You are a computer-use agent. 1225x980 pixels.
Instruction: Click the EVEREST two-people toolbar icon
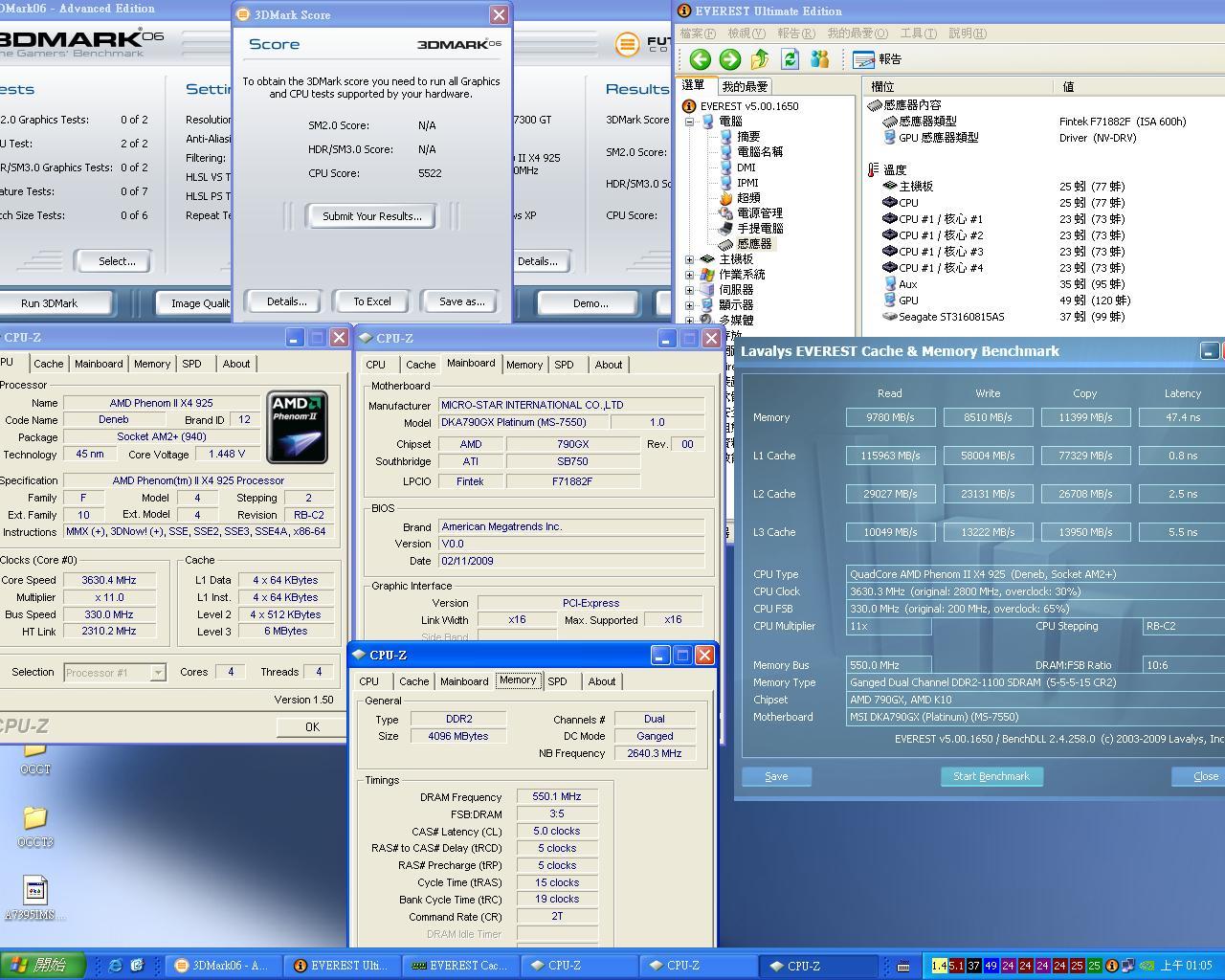[x=819, y=59]
